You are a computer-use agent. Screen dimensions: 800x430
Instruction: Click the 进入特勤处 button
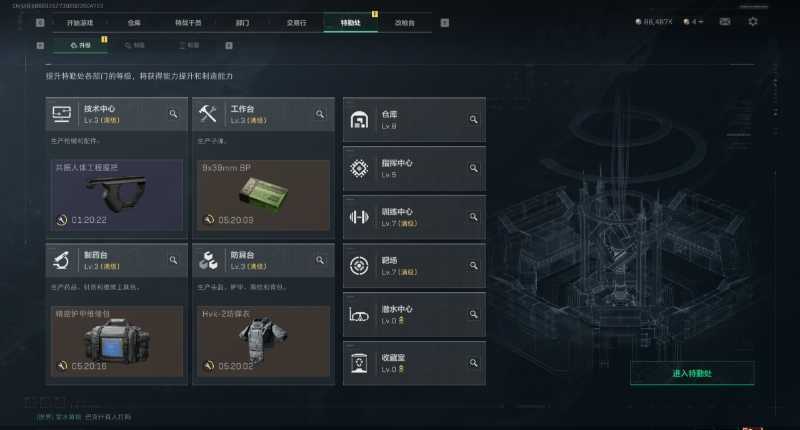692,373
